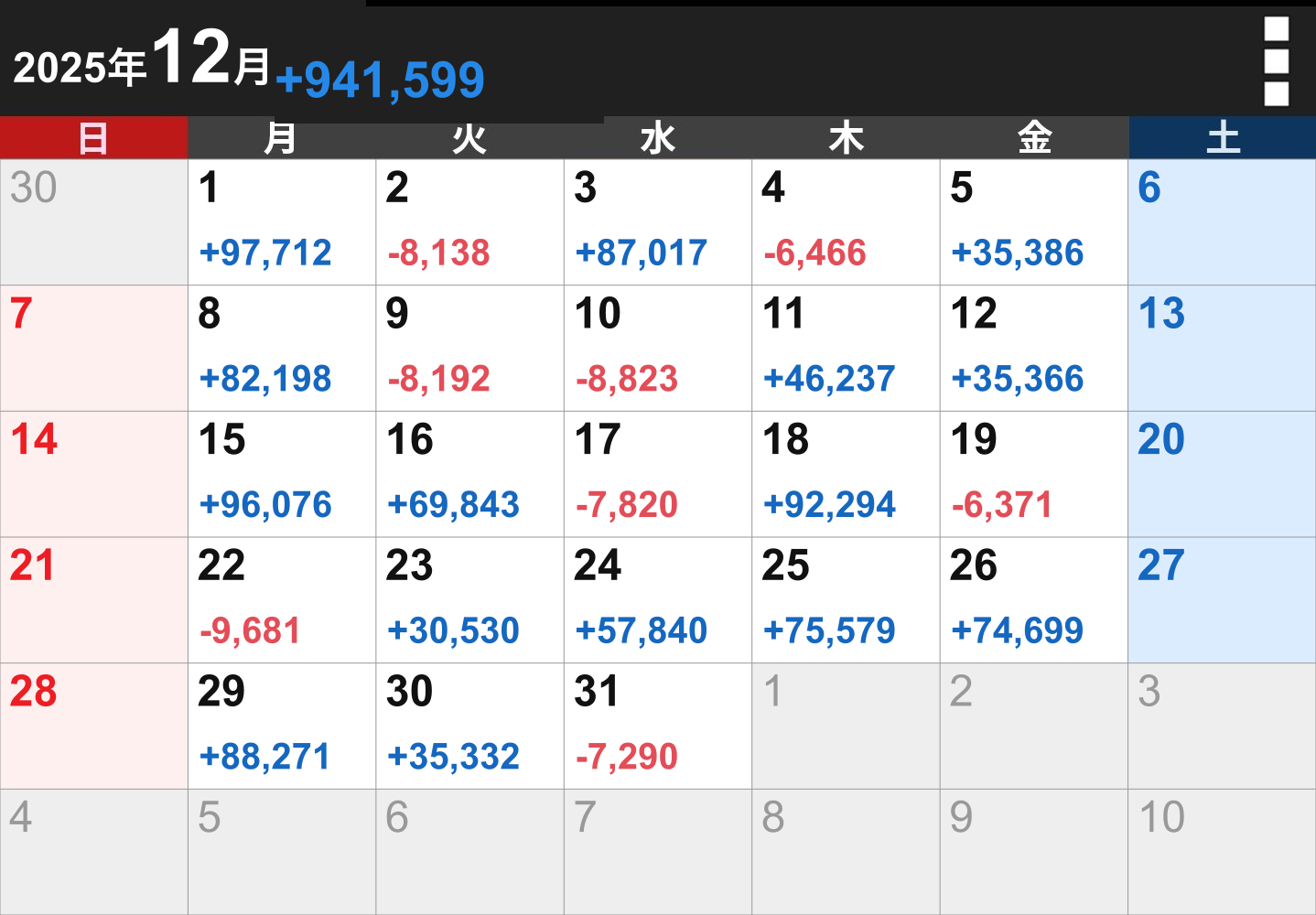Viewport: 1316px width, 915px height.
Task: Select Sunday December 28 cell
Action: [x=94, y=727]
